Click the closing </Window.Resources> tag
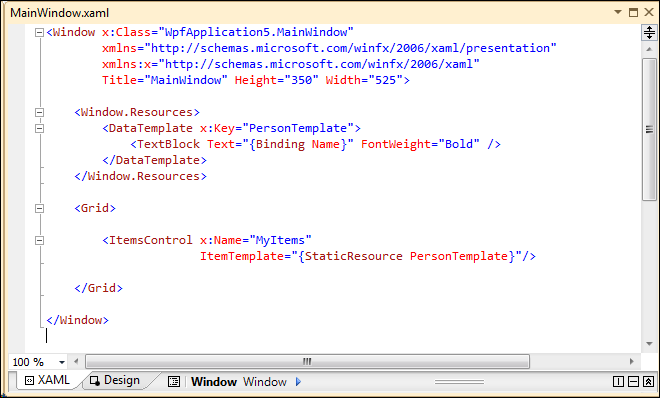 click(x=141, y=176)
